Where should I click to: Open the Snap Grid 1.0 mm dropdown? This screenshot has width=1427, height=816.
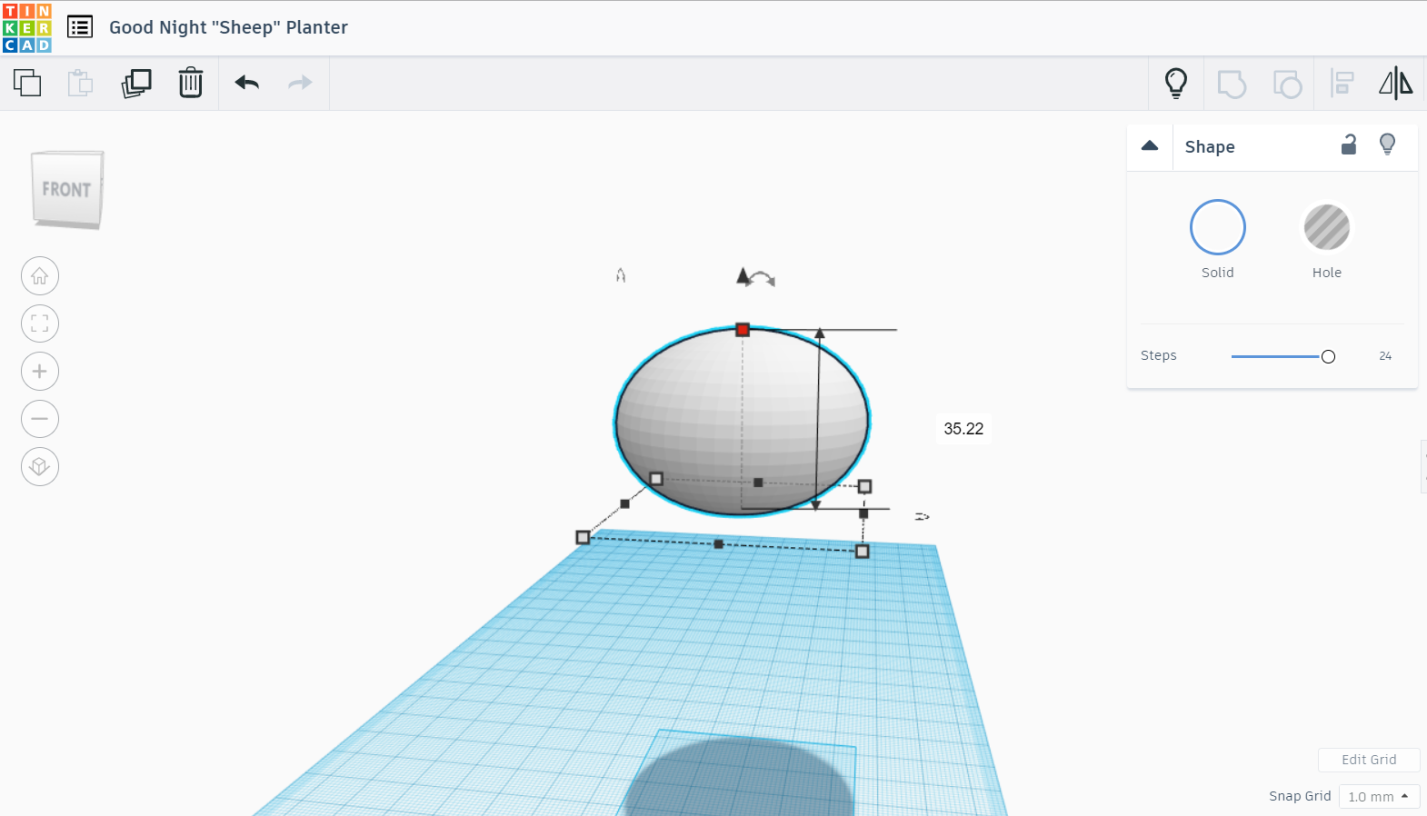1379,797
